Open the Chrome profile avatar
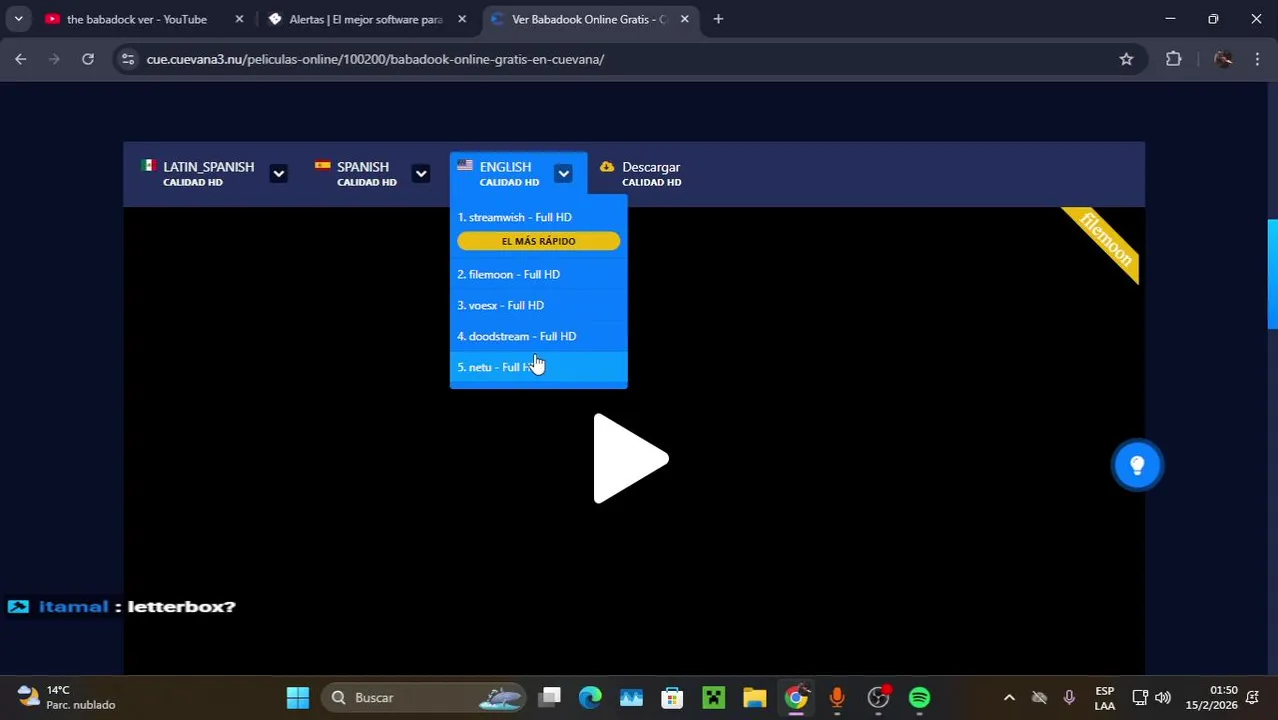Viewport: 1278px width, 720px height. pos(1222,59)
